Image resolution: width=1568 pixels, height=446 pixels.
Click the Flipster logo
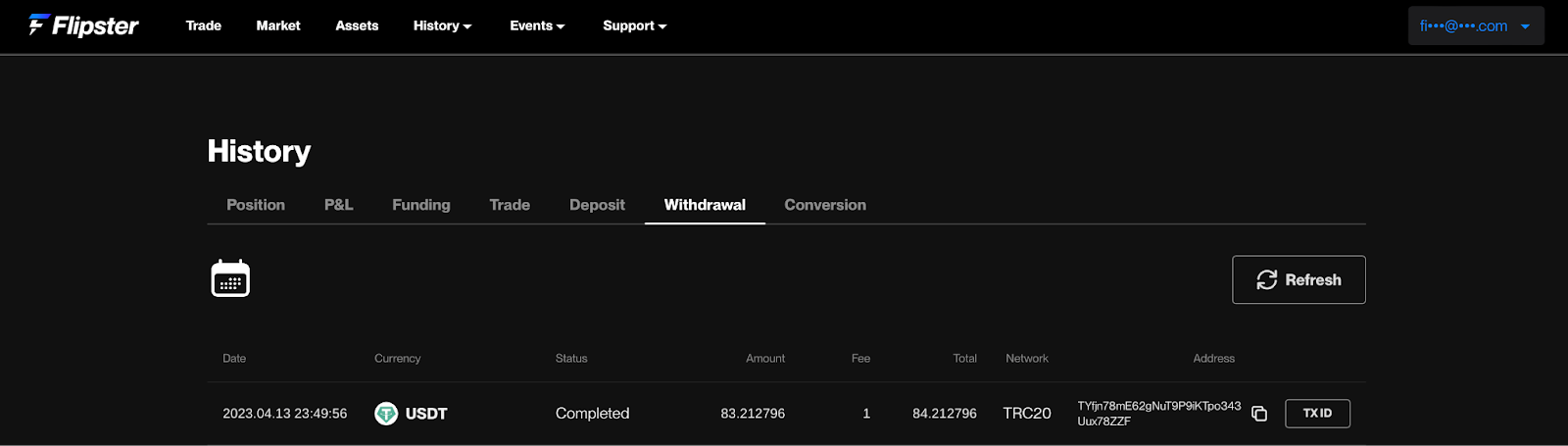(x=83, y=25)
